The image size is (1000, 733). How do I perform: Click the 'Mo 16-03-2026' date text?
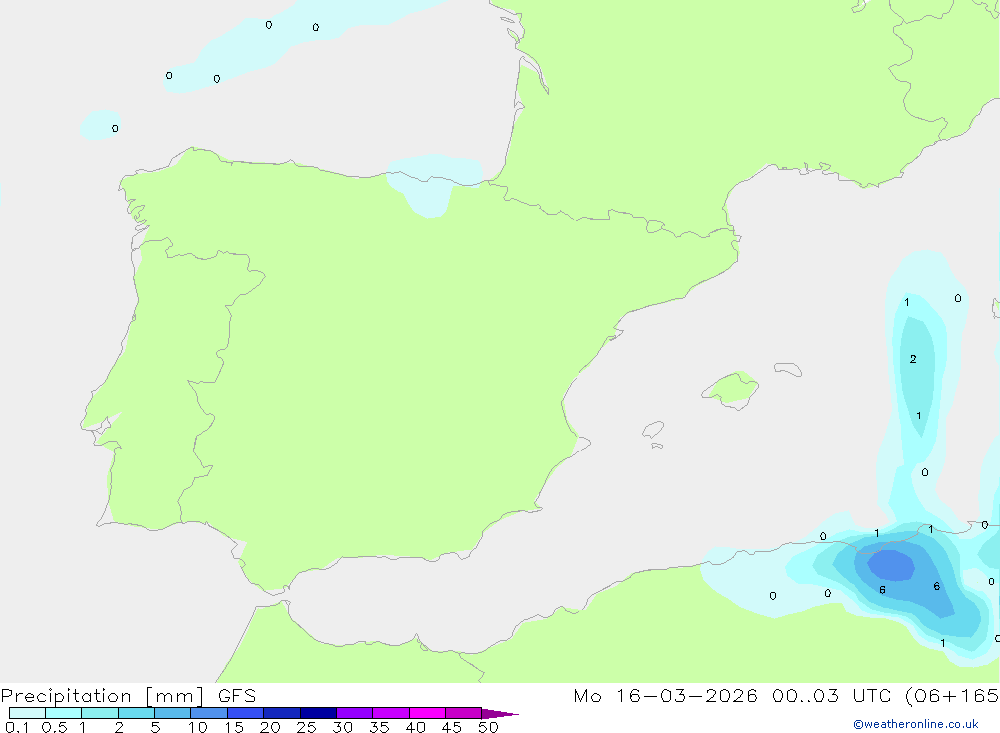click(x=665, y=696)
